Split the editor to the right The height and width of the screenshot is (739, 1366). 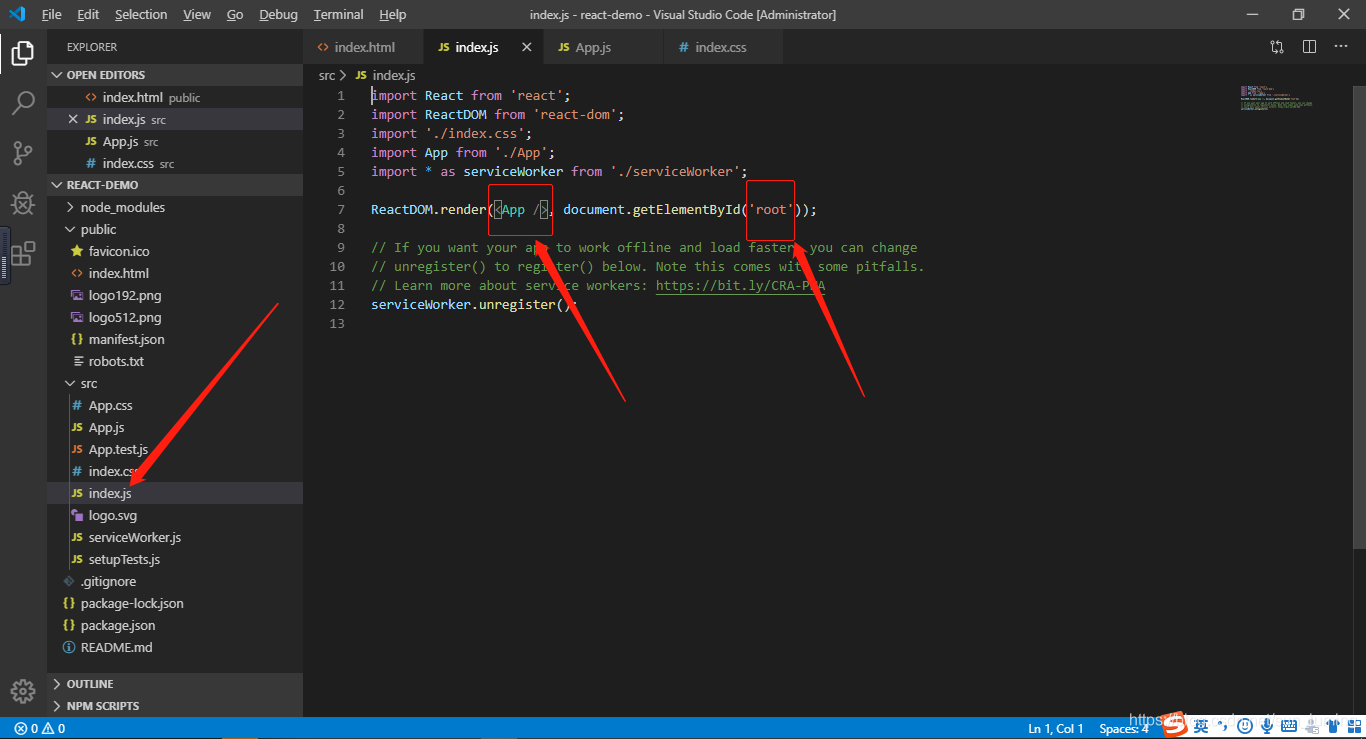coord(1309,47)
